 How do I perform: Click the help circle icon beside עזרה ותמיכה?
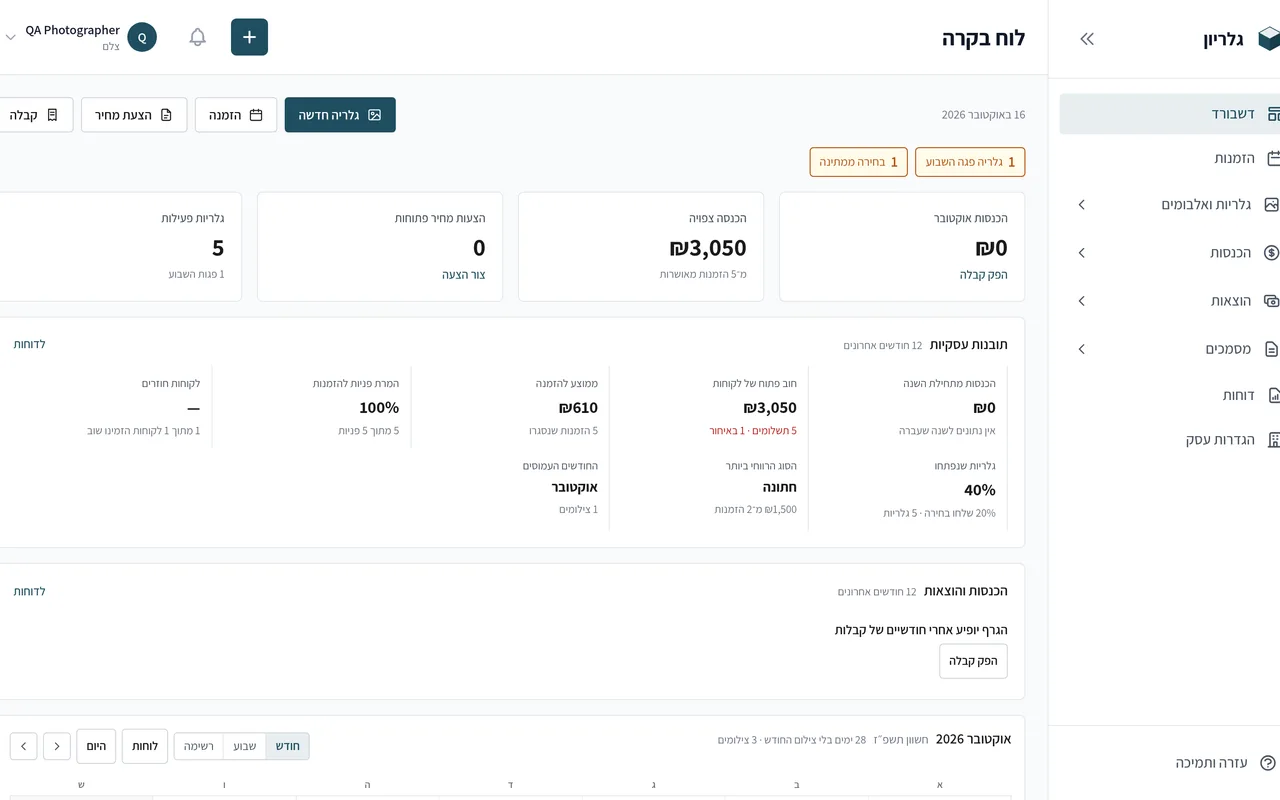(1268, 763)
